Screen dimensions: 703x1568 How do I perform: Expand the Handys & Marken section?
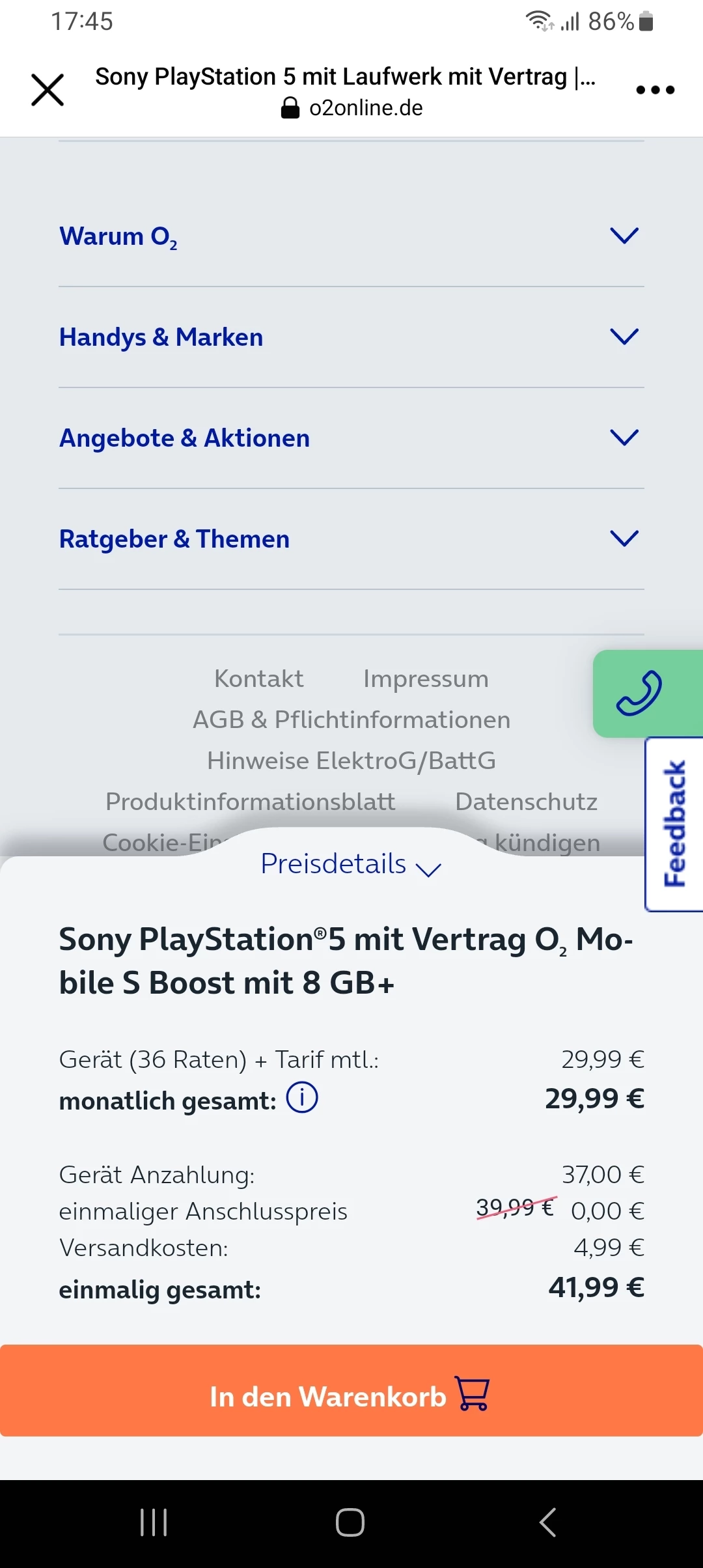coord(624,337)
